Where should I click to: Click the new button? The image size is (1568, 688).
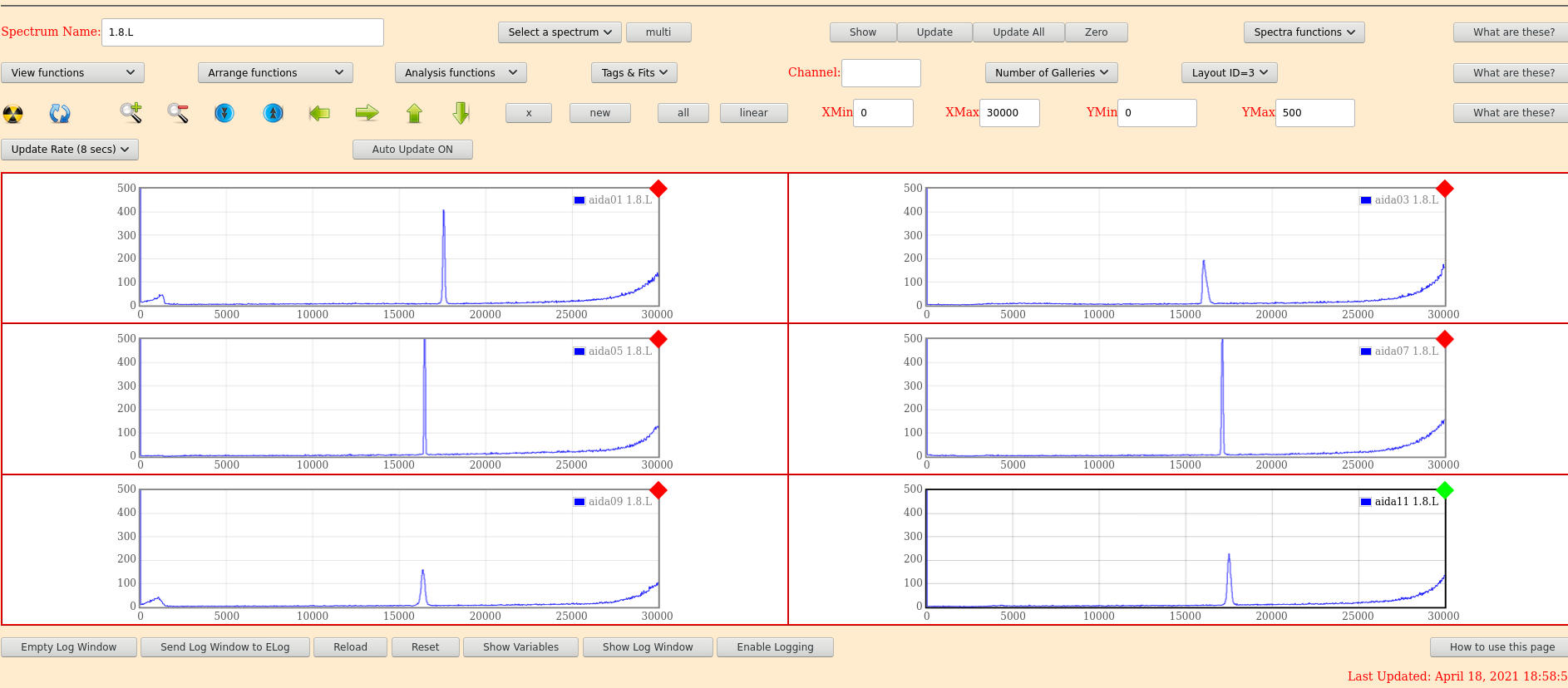click(600, 113)
